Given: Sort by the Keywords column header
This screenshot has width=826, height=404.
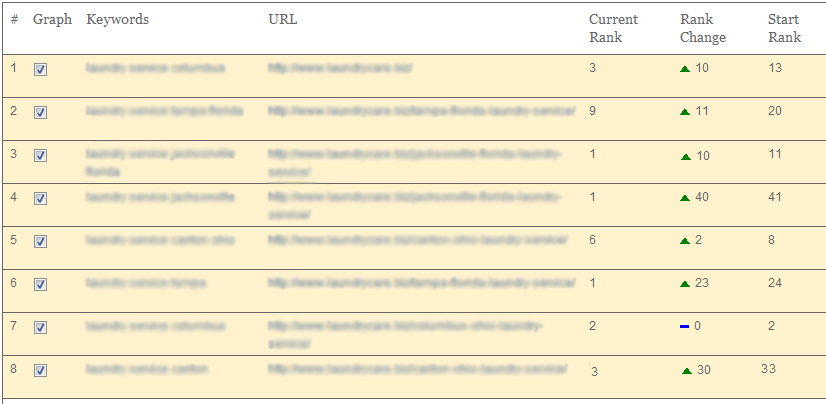Looking at the screenshot, I should click(x=117, y=19).
